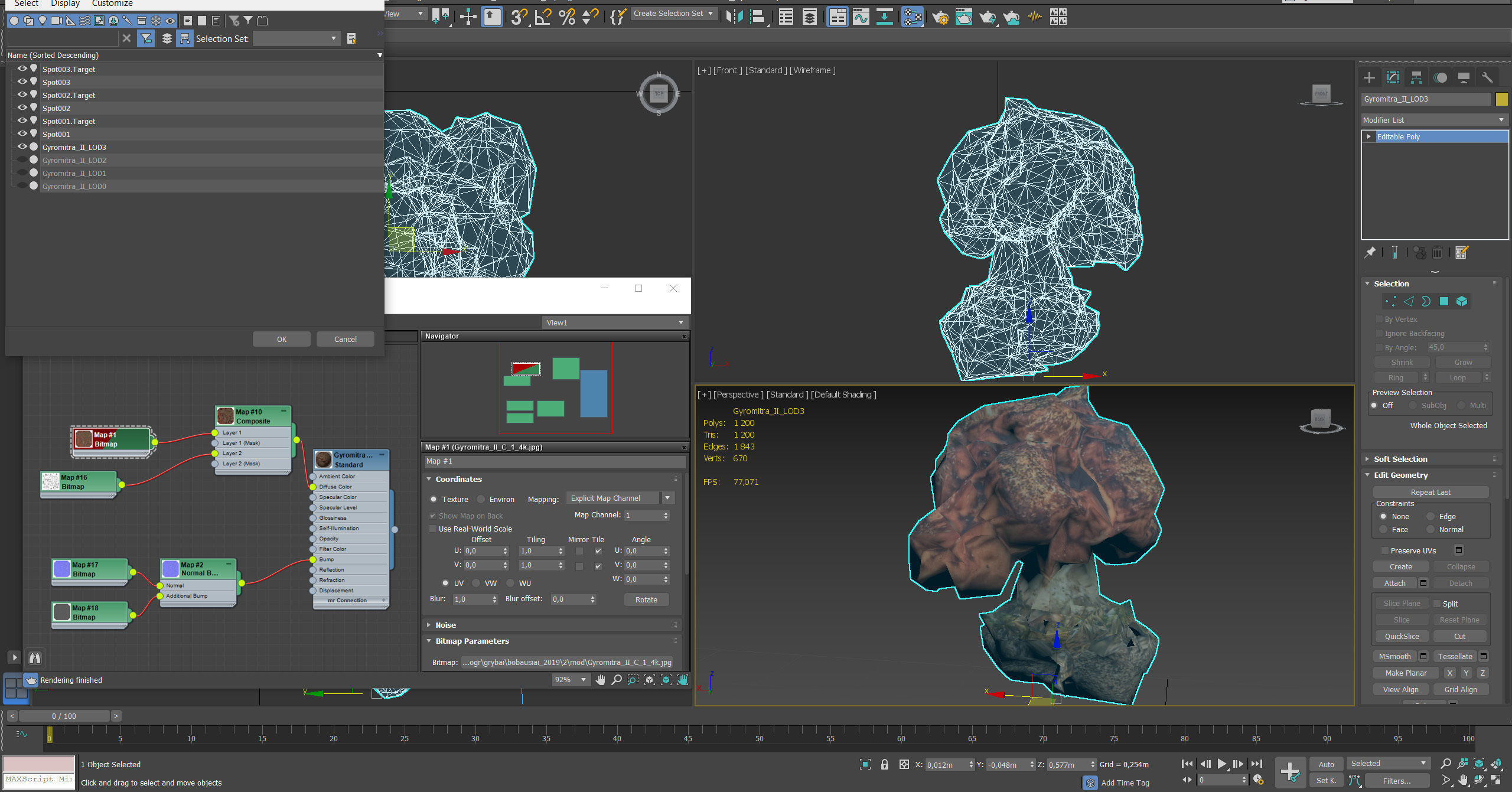Click Pan tool in material editor
The image size is (1512, 792).
601,680
